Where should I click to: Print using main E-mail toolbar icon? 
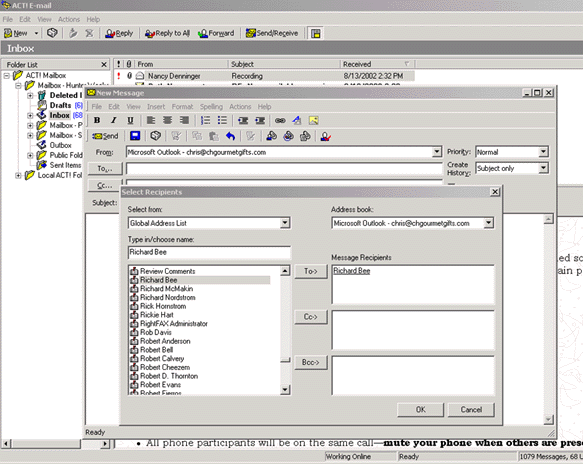pyautogui.click(x=52, y=33)
